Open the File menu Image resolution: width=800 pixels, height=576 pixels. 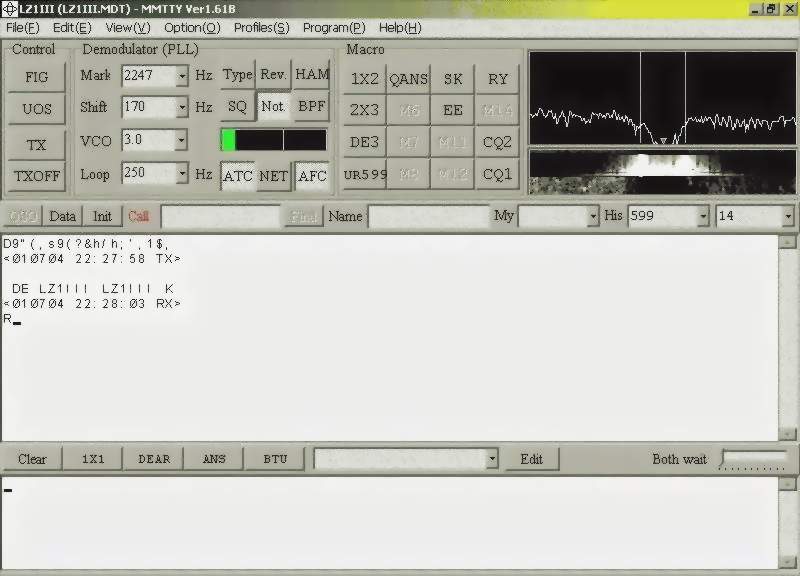tap(22, 28)
